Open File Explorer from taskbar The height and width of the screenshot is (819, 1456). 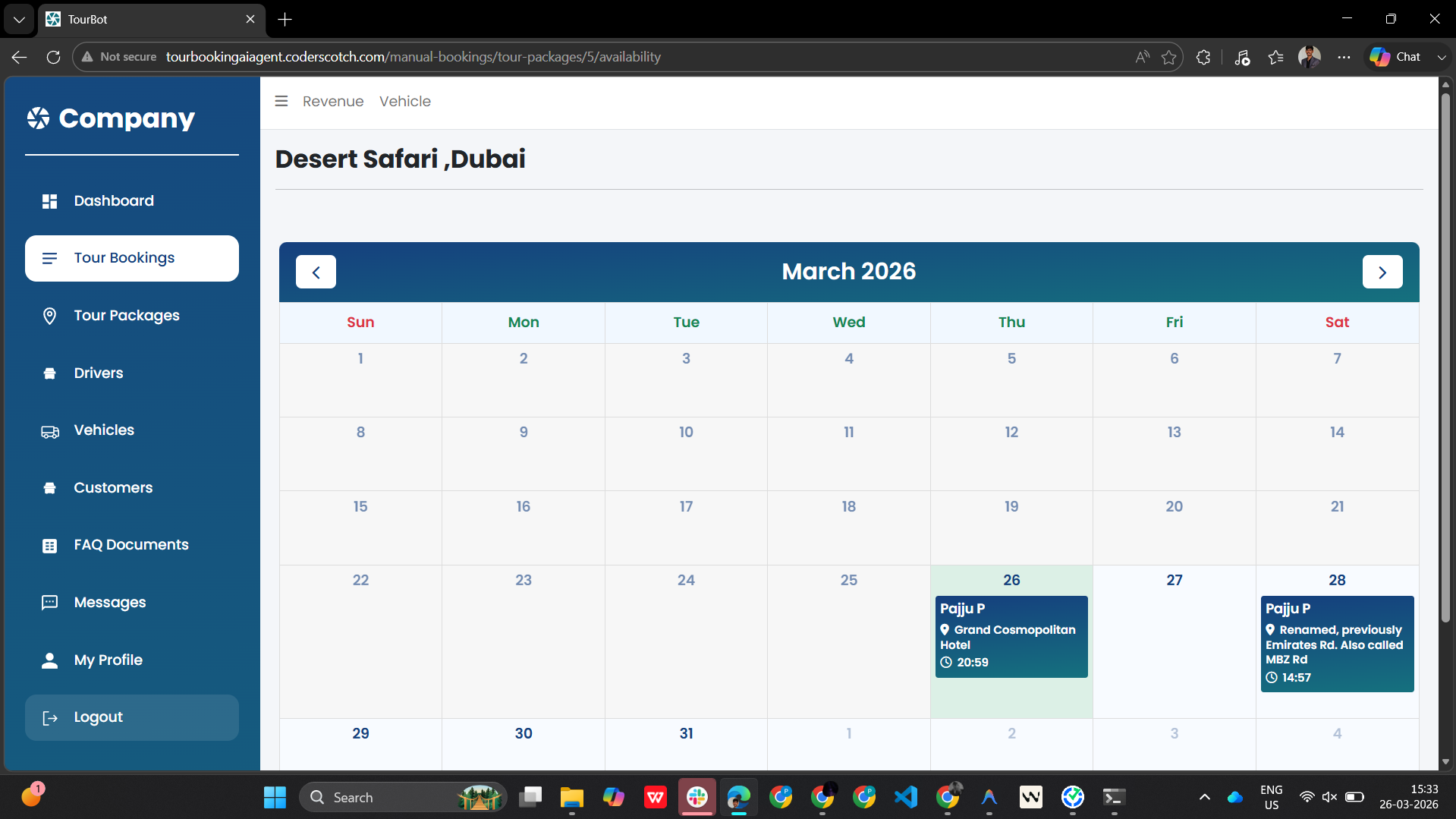(x=571, y=798)
